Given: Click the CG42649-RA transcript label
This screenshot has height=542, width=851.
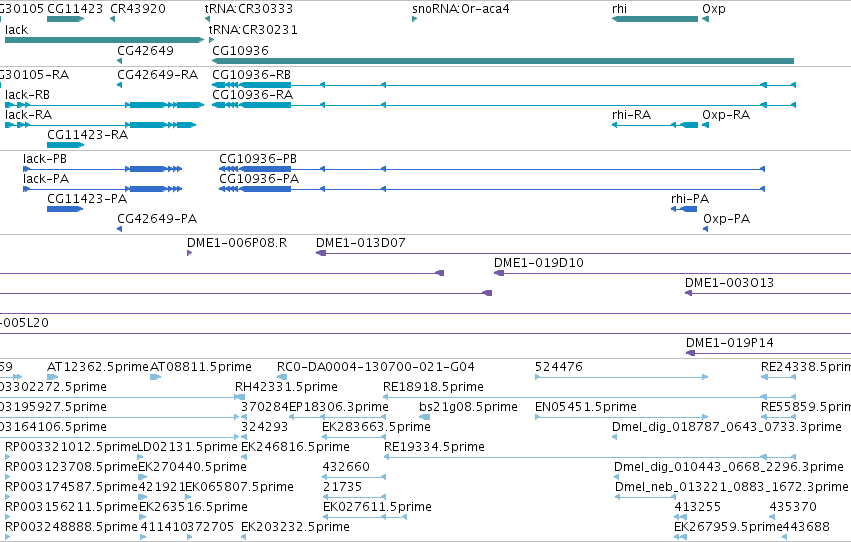Looking at the screenshot, I should pos(157,74).
